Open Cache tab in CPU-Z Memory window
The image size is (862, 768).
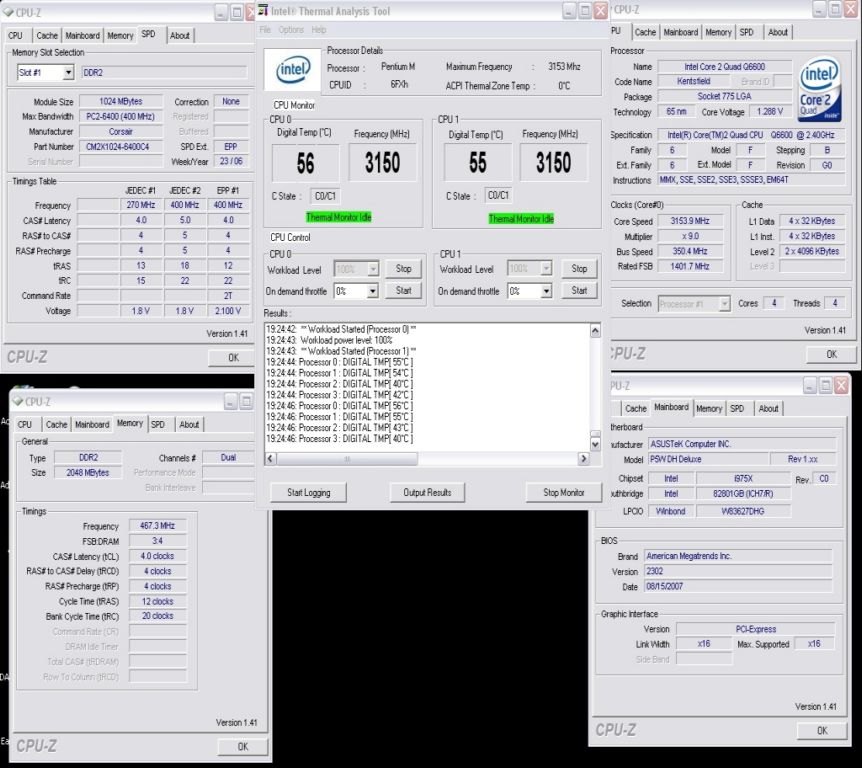click(56, 424)
